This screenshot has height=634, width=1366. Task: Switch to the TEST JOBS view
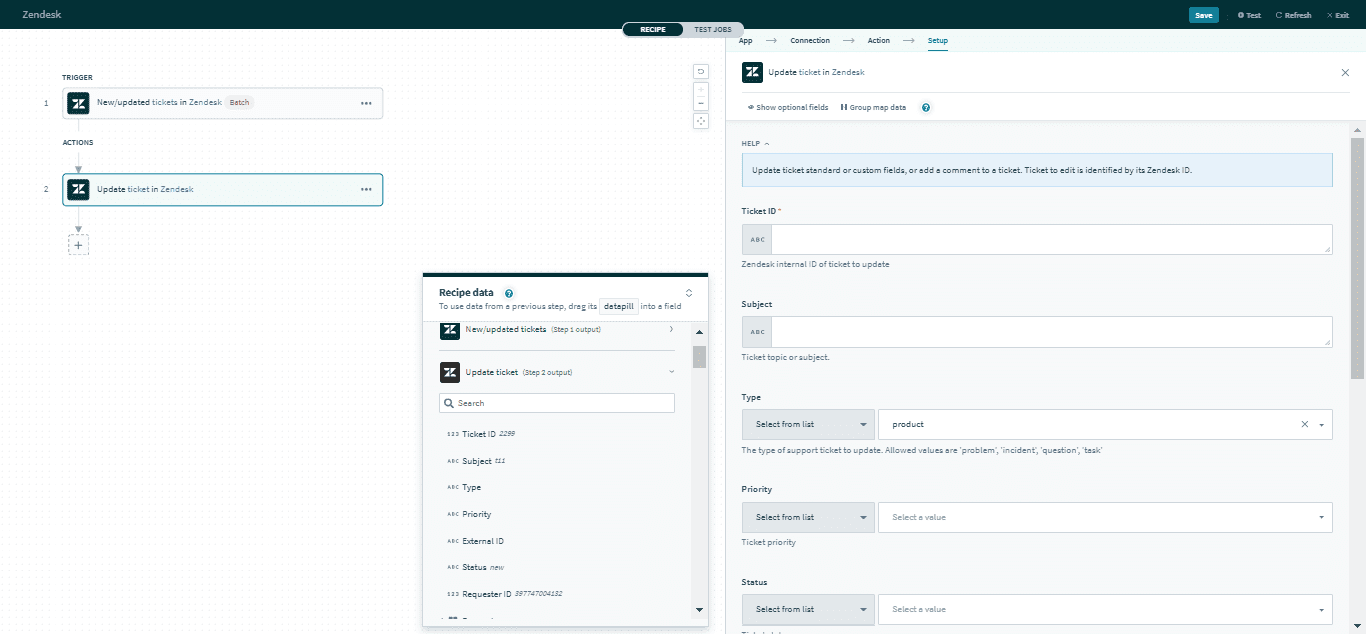(713, 30)
